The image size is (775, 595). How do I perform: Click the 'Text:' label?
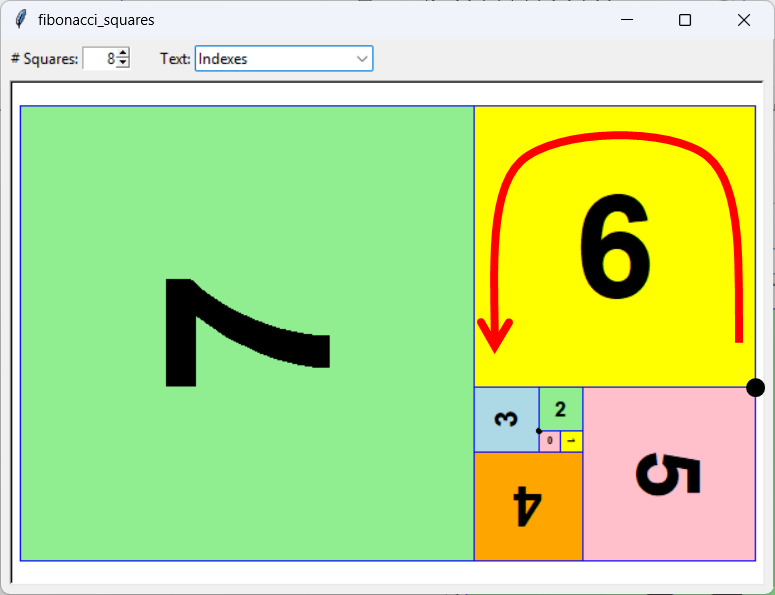click(x=175, y=59)
